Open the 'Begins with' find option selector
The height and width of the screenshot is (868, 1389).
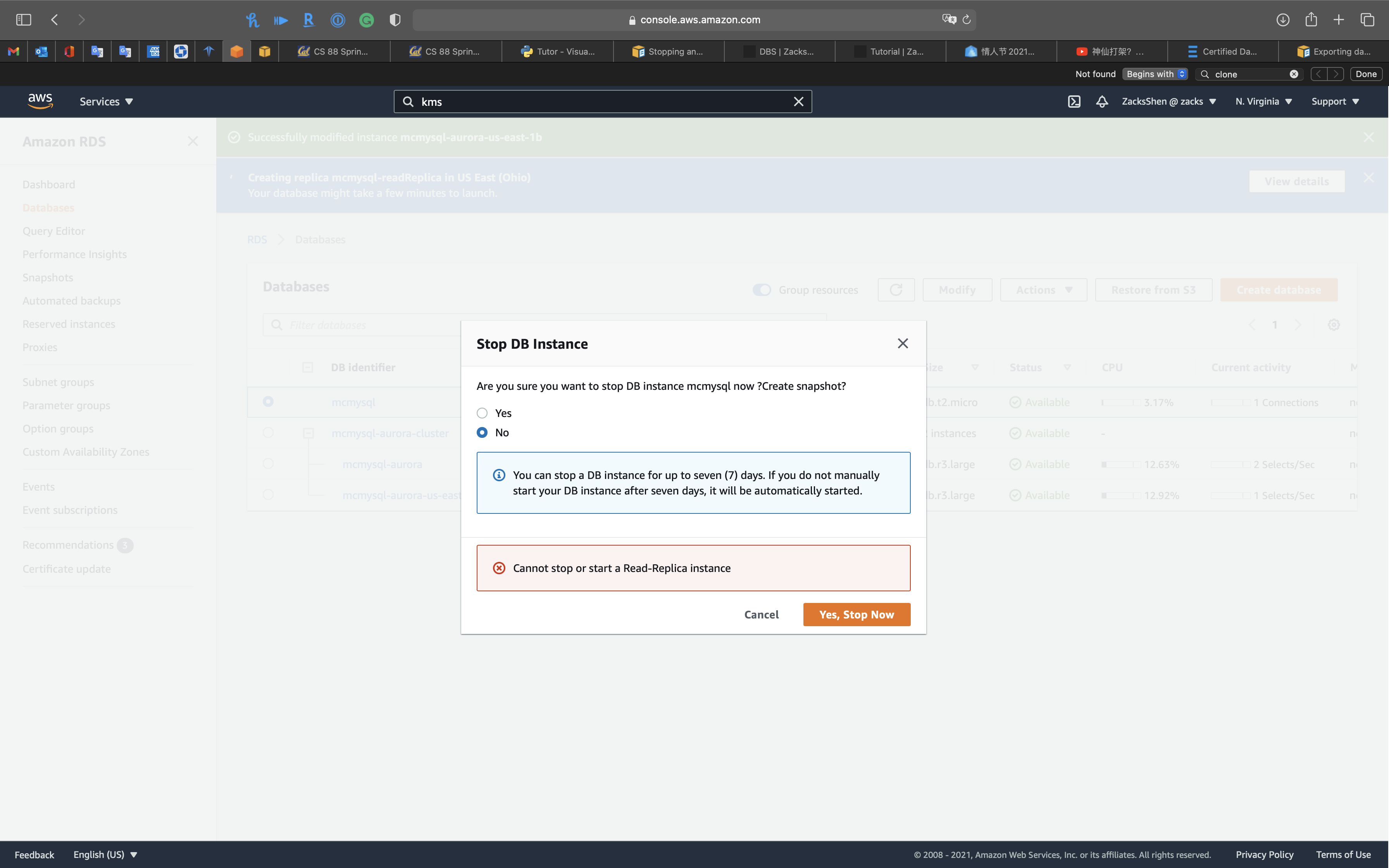(x=1155, y=74)
